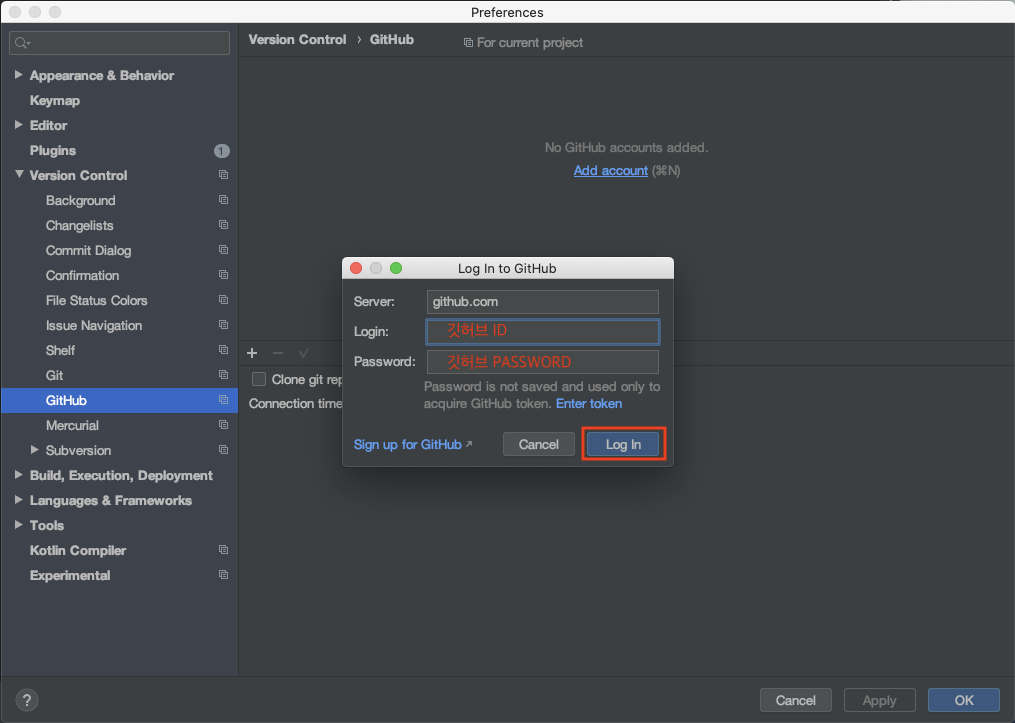This screenshot has width=1015, height=723.
Task: Click the project-level icon next to Subversion
Action: [x=223, y=450]
